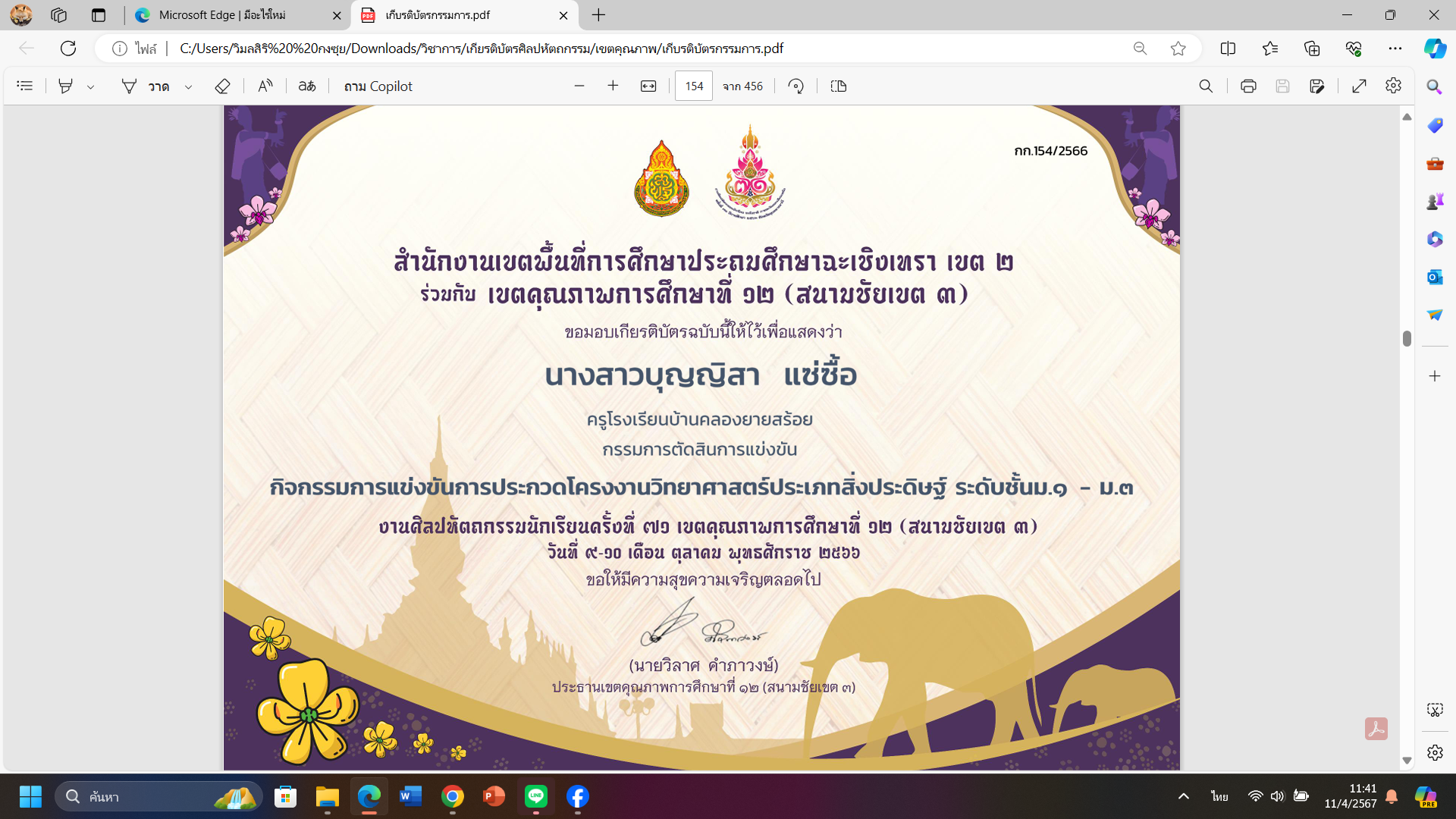The image size is (1456, 819).
Task: Toggle split screen in Edge
Action: [x=1228, y=49]
